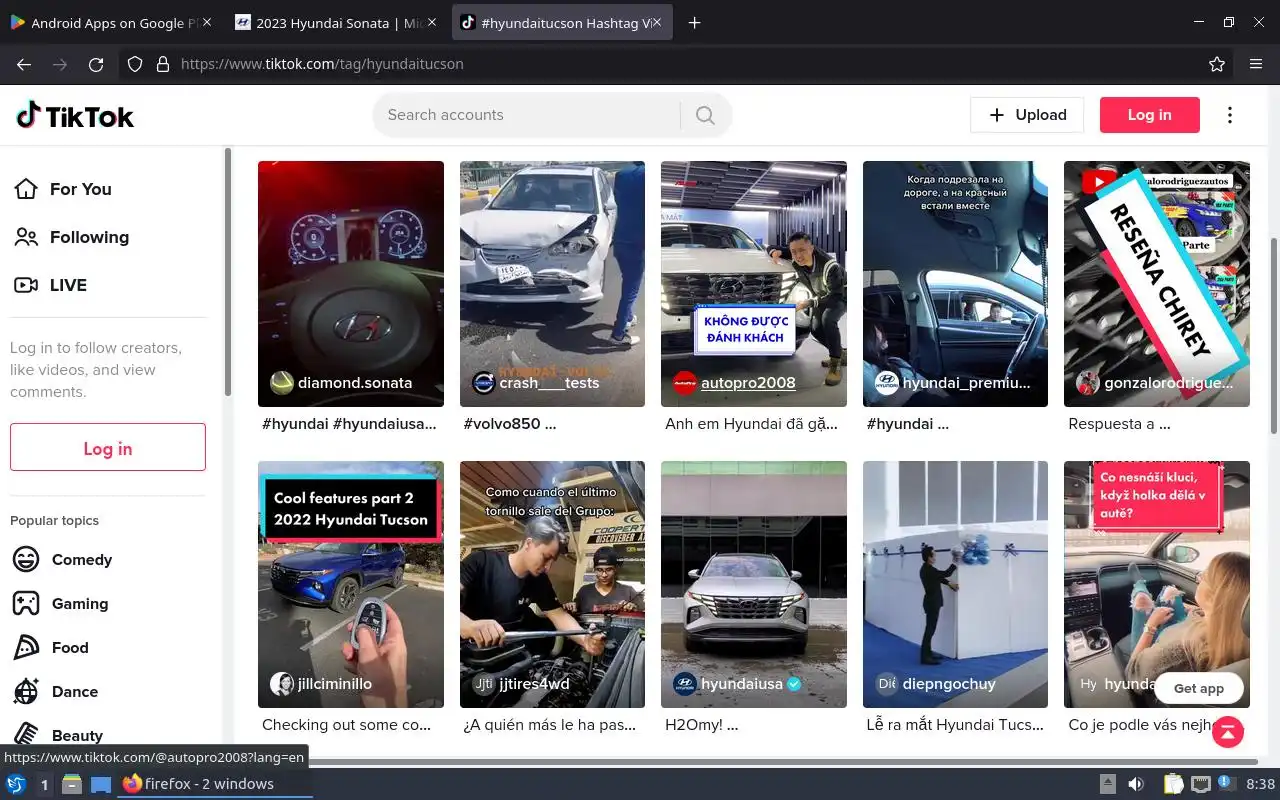This screenshot has width=1280, height=800.
Task: Select the Beauty topic icon
Action: pyautogui.click(x=26, y=735)
